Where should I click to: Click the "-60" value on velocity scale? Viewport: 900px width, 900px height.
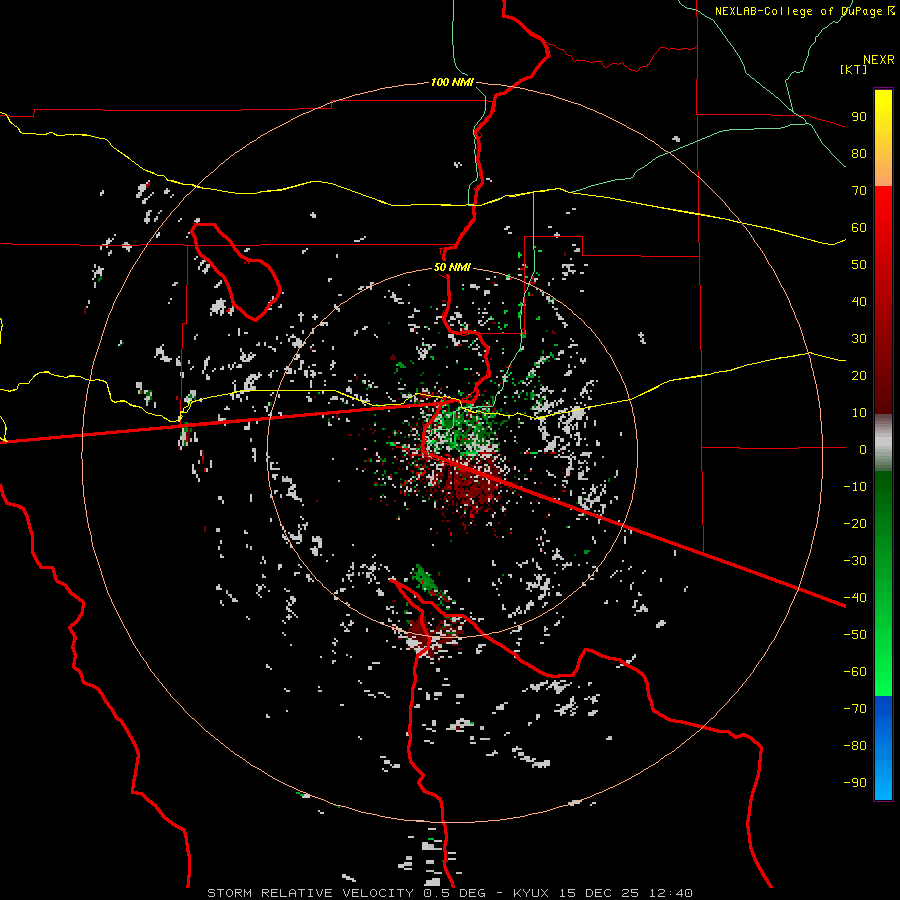point(855,672)
